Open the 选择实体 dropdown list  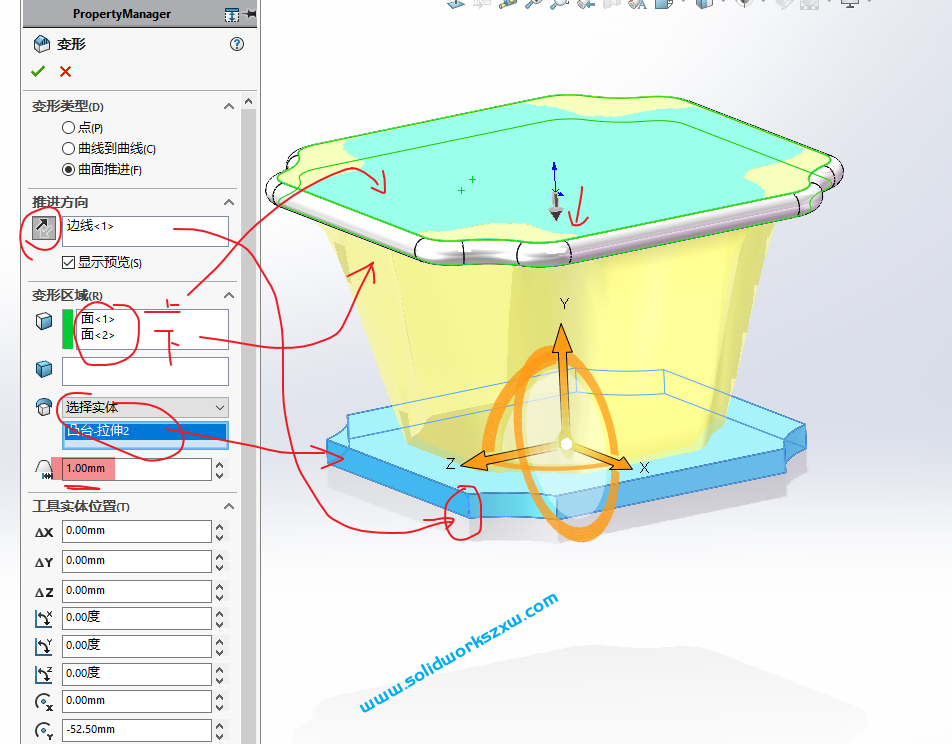click(145, 407)
